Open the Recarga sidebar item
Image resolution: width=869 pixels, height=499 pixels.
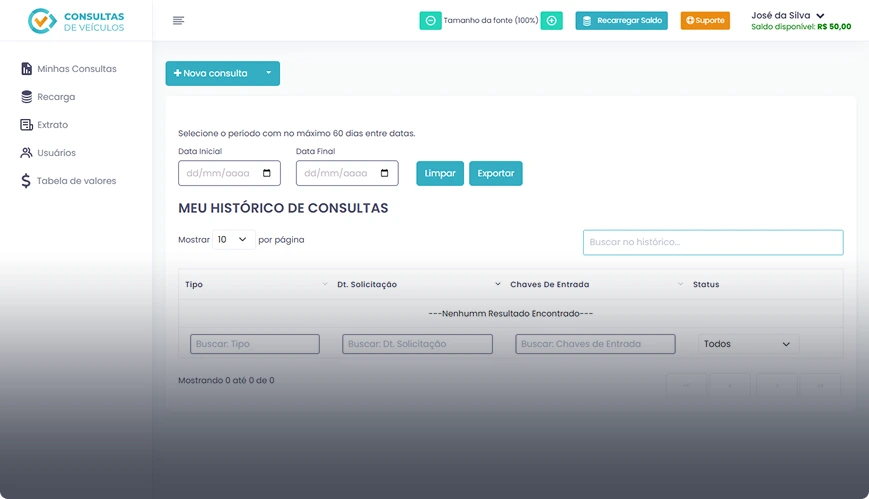(x=56, y=97)
